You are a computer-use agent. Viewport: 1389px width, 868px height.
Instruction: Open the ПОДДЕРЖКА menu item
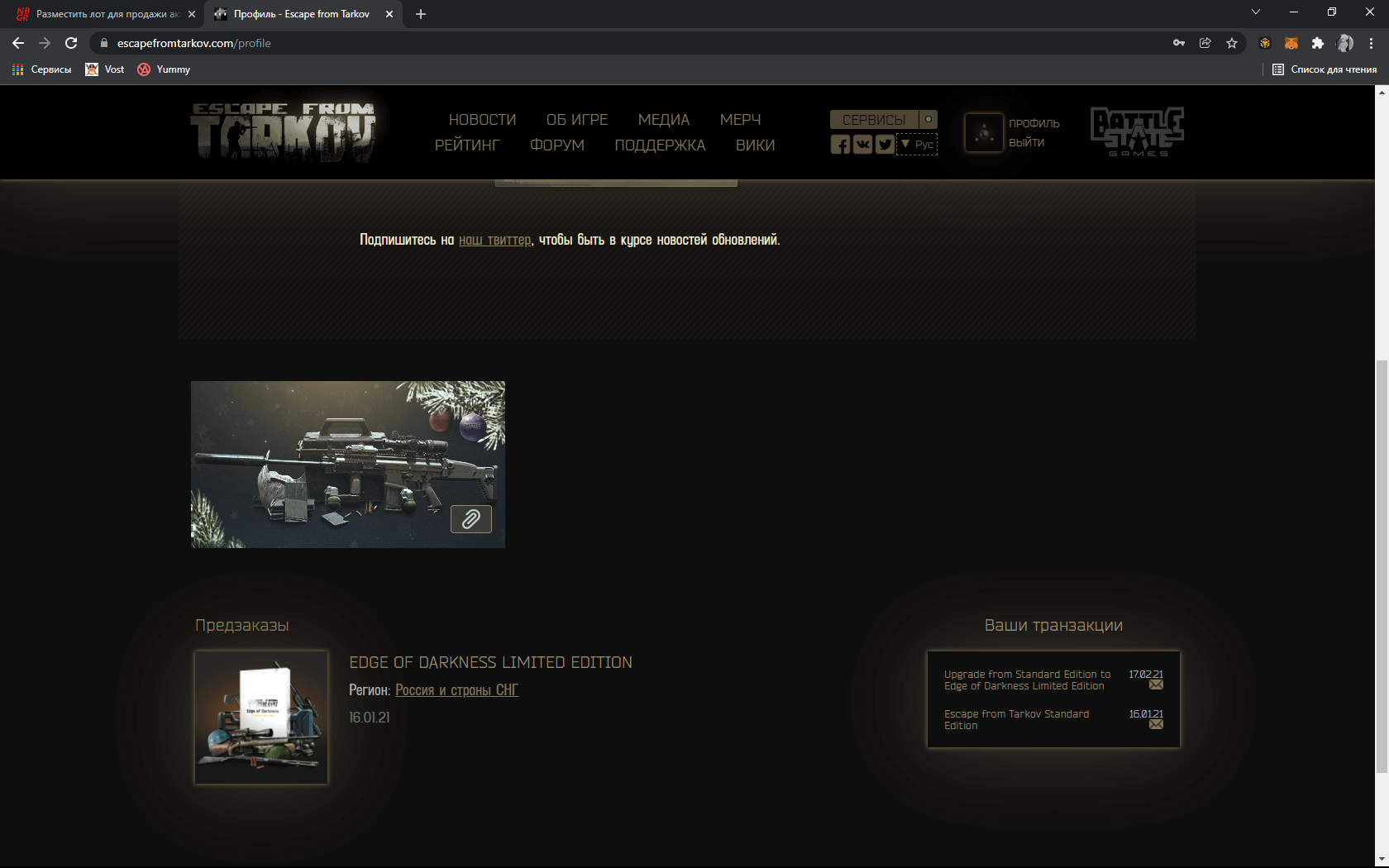coord(661,145)
